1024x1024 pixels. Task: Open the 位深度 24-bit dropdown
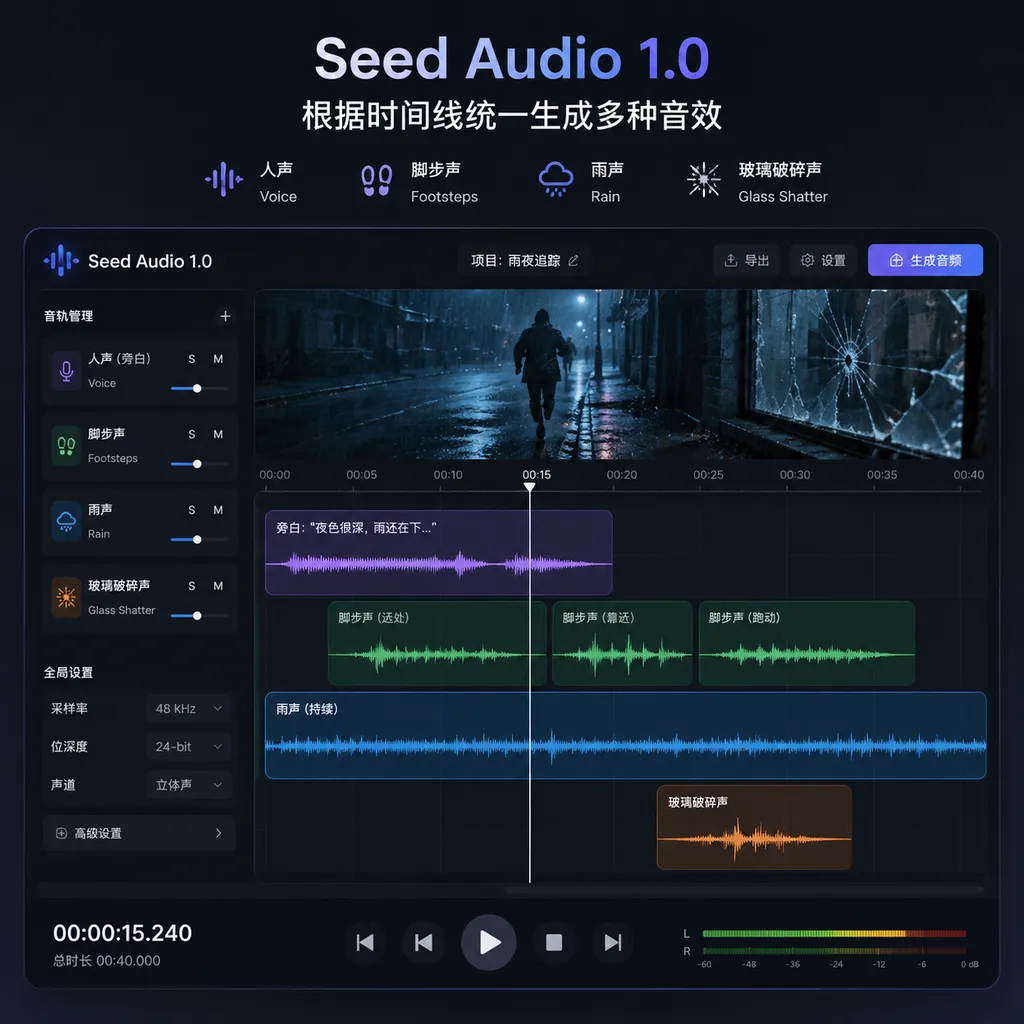[189, 746]
